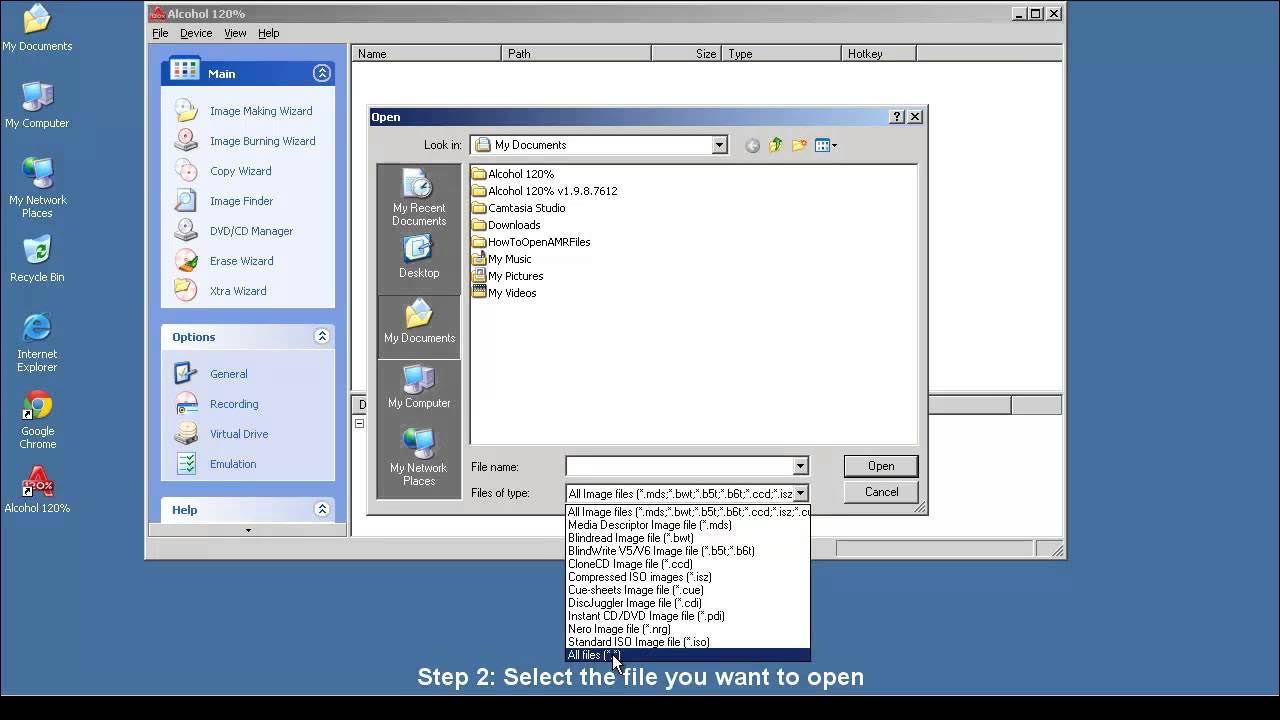Select the HowToOpenAMRFiles folder

[531, 242]
